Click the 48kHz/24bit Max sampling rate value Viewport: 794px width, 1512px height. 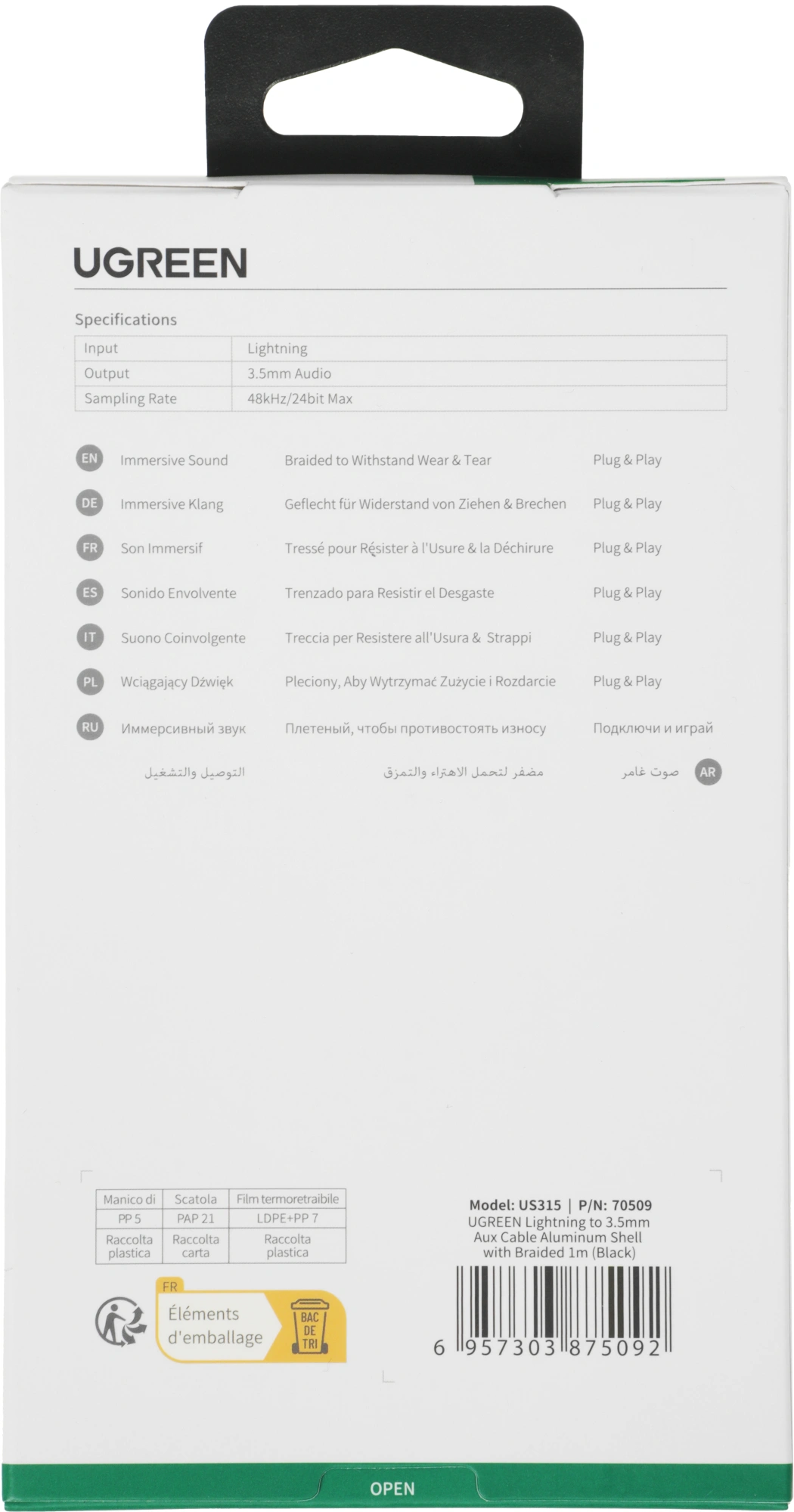tap(299, 398)
